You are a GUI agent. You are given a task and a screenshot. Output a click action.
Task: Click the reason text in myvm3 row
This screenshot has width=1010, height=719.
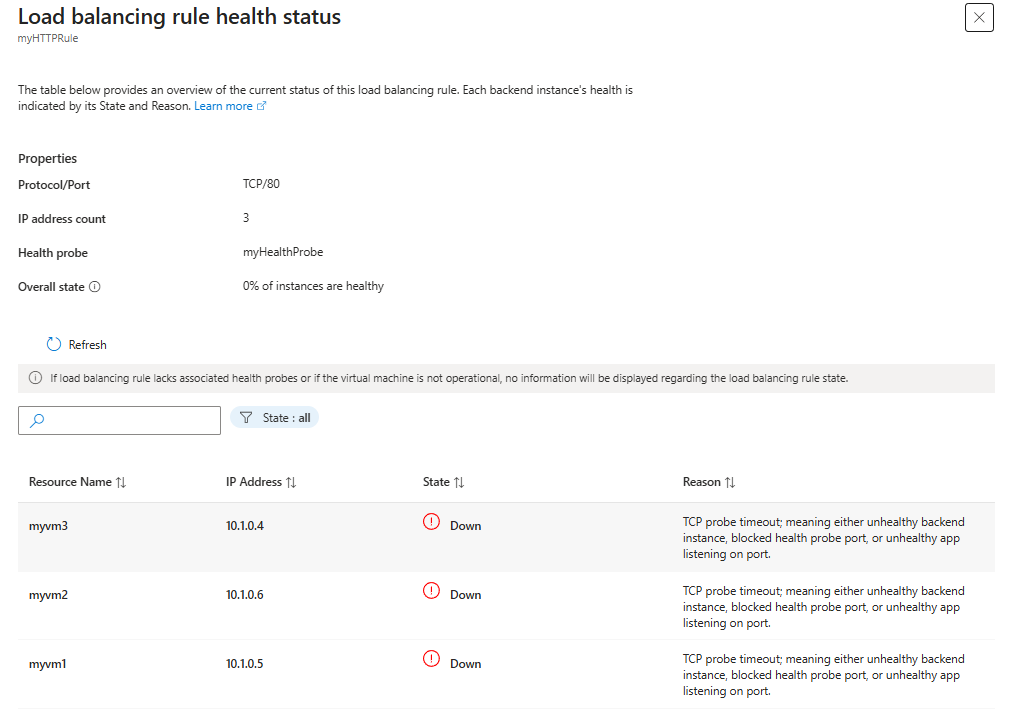pos(824,538)
